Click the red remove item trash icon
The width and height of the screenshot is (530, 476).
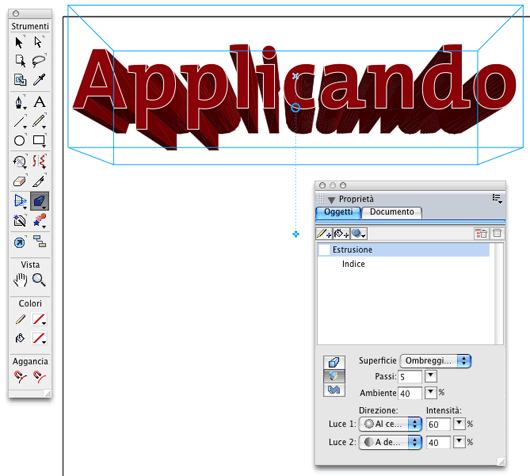coord(481,233)
